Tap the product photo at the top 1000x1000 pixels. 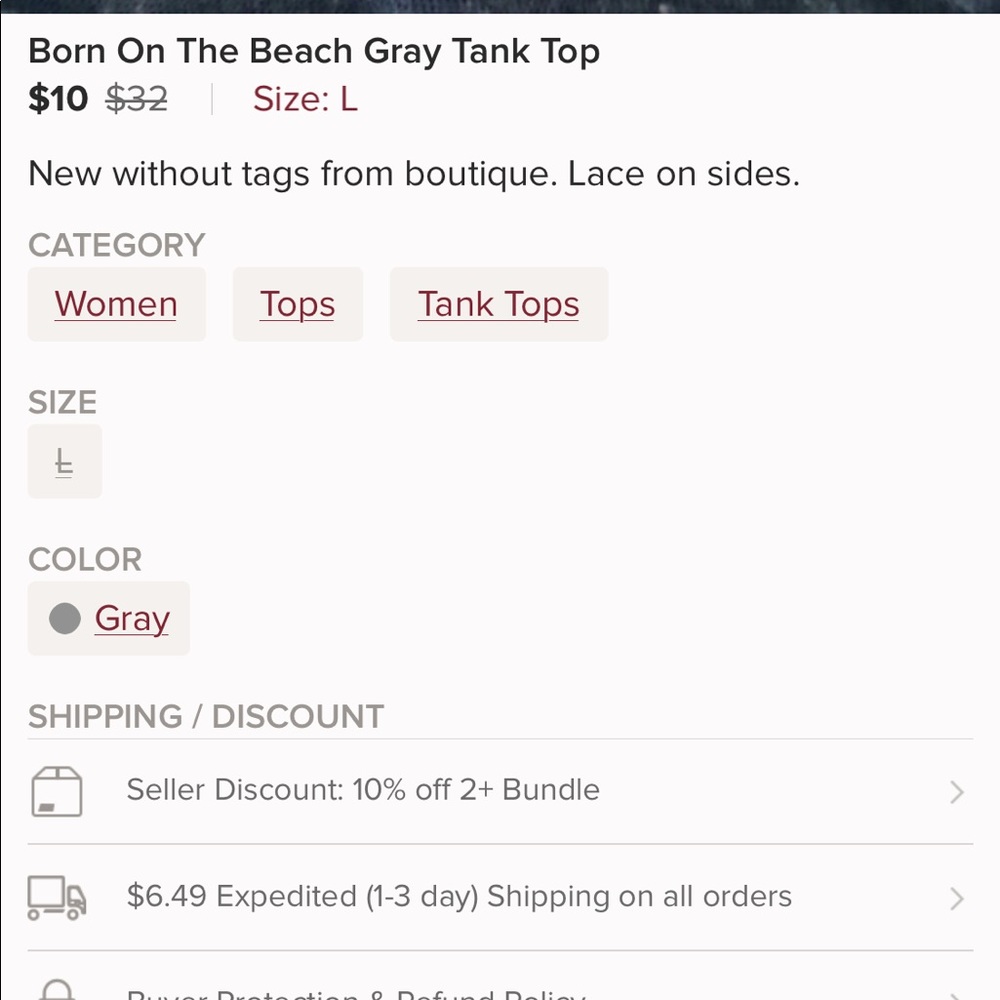(500, 6)
